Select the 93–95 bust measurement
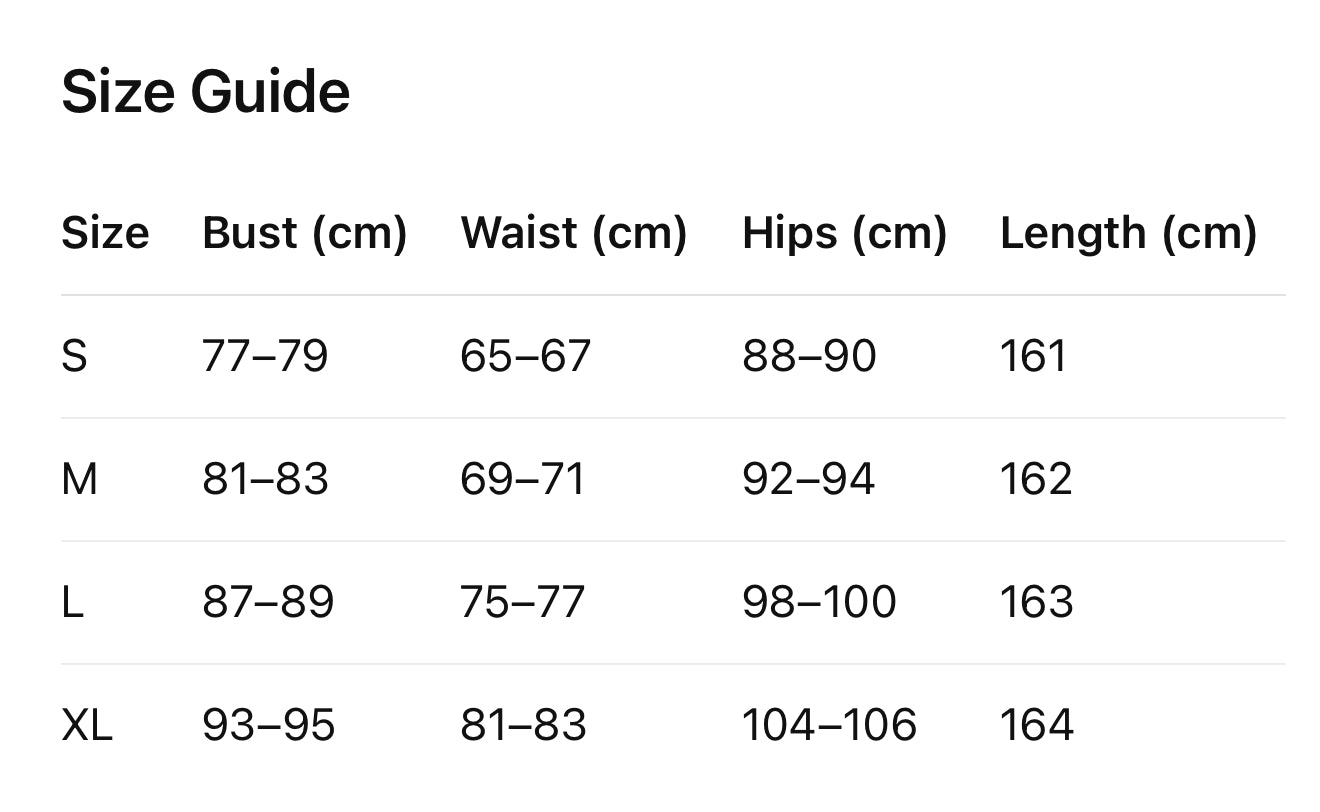This screenshot has width=1320, height=812. click(268, 725)
